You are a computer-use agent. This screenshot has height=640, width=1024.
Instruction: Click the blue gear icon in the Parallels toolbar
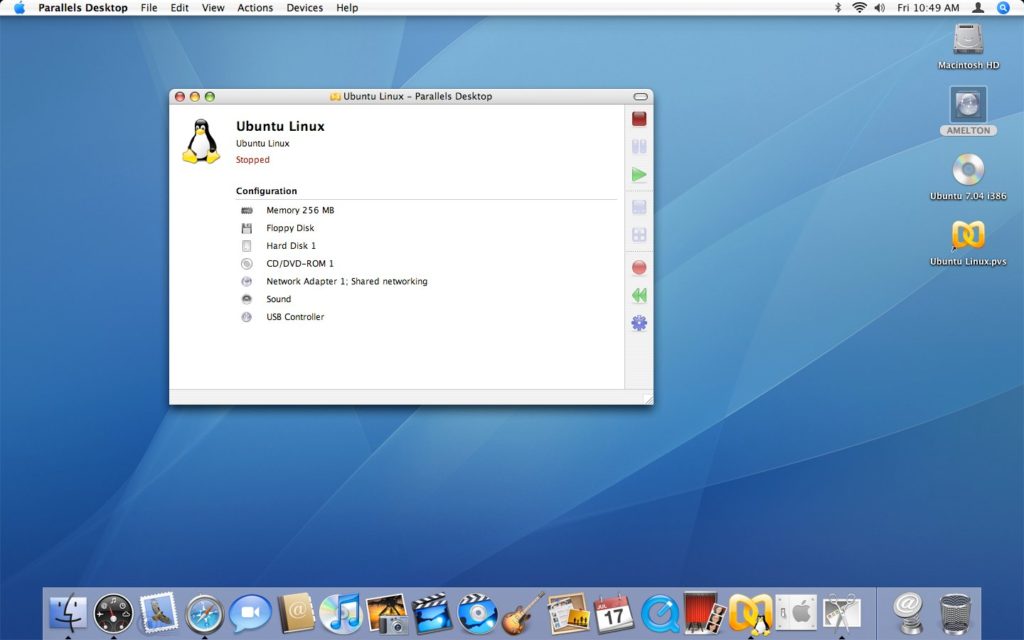pos(639,323)
